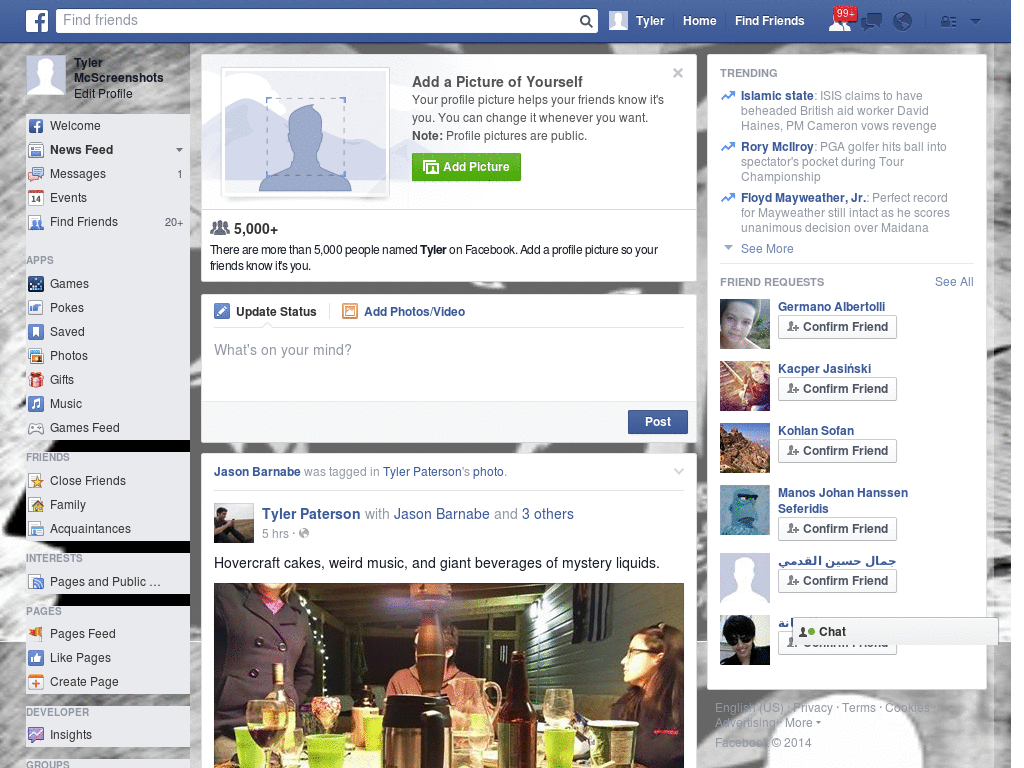Select the Update Status tab

point(265,312)
